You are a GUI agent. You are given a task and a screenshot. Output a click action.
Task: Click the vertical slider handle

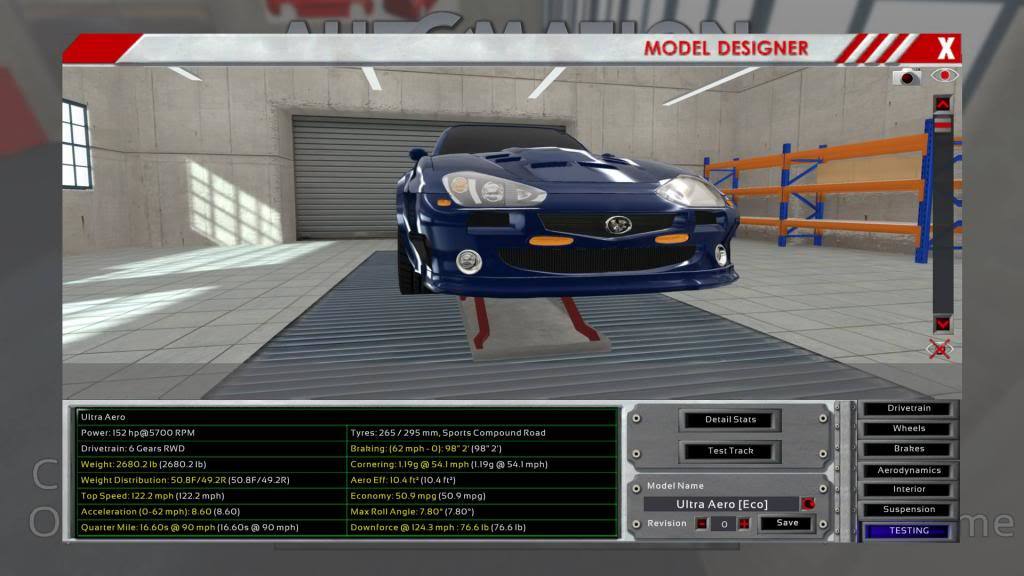click(x=942, y=124)
